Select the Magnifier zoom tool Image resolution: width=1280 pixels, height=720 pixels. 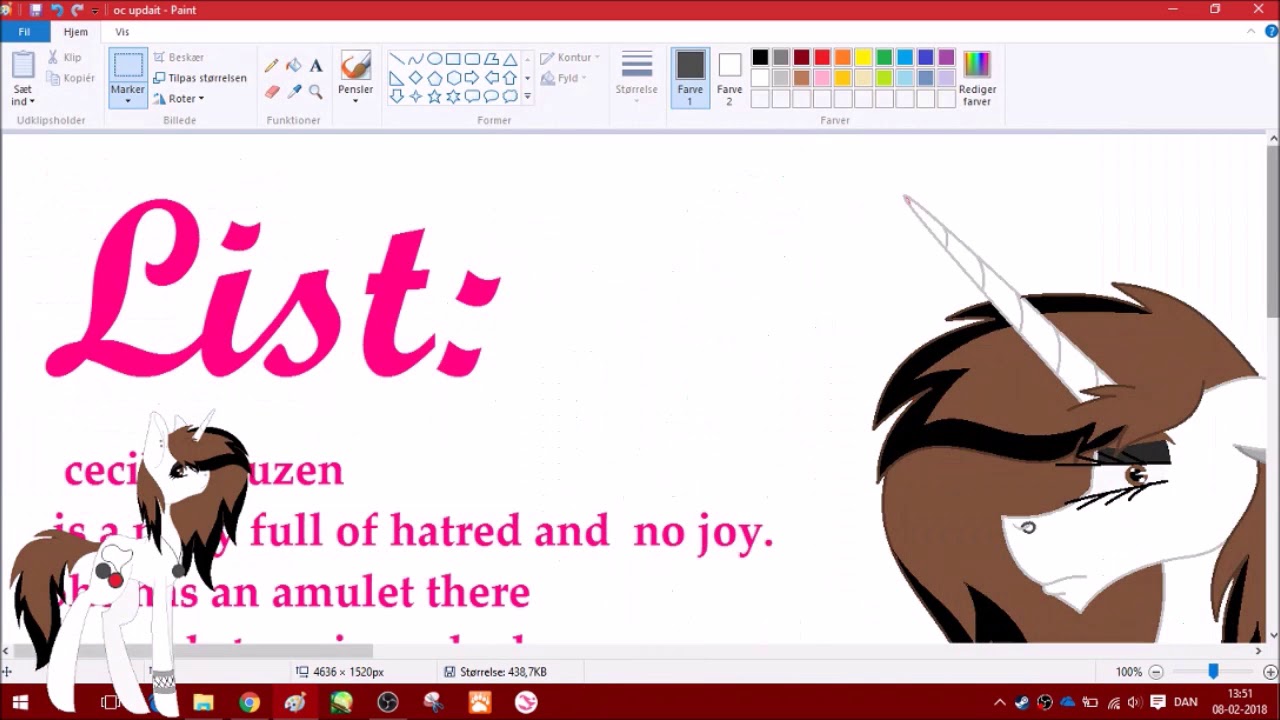pos(316,92)
